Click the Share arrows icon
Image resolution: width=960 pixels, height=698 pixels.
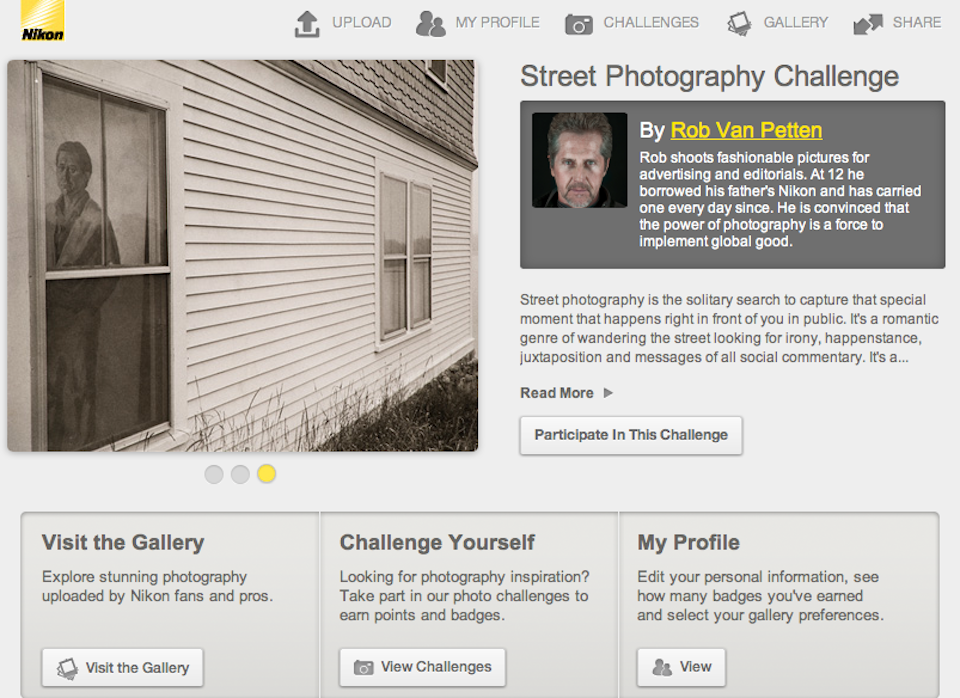click(867, 24)
